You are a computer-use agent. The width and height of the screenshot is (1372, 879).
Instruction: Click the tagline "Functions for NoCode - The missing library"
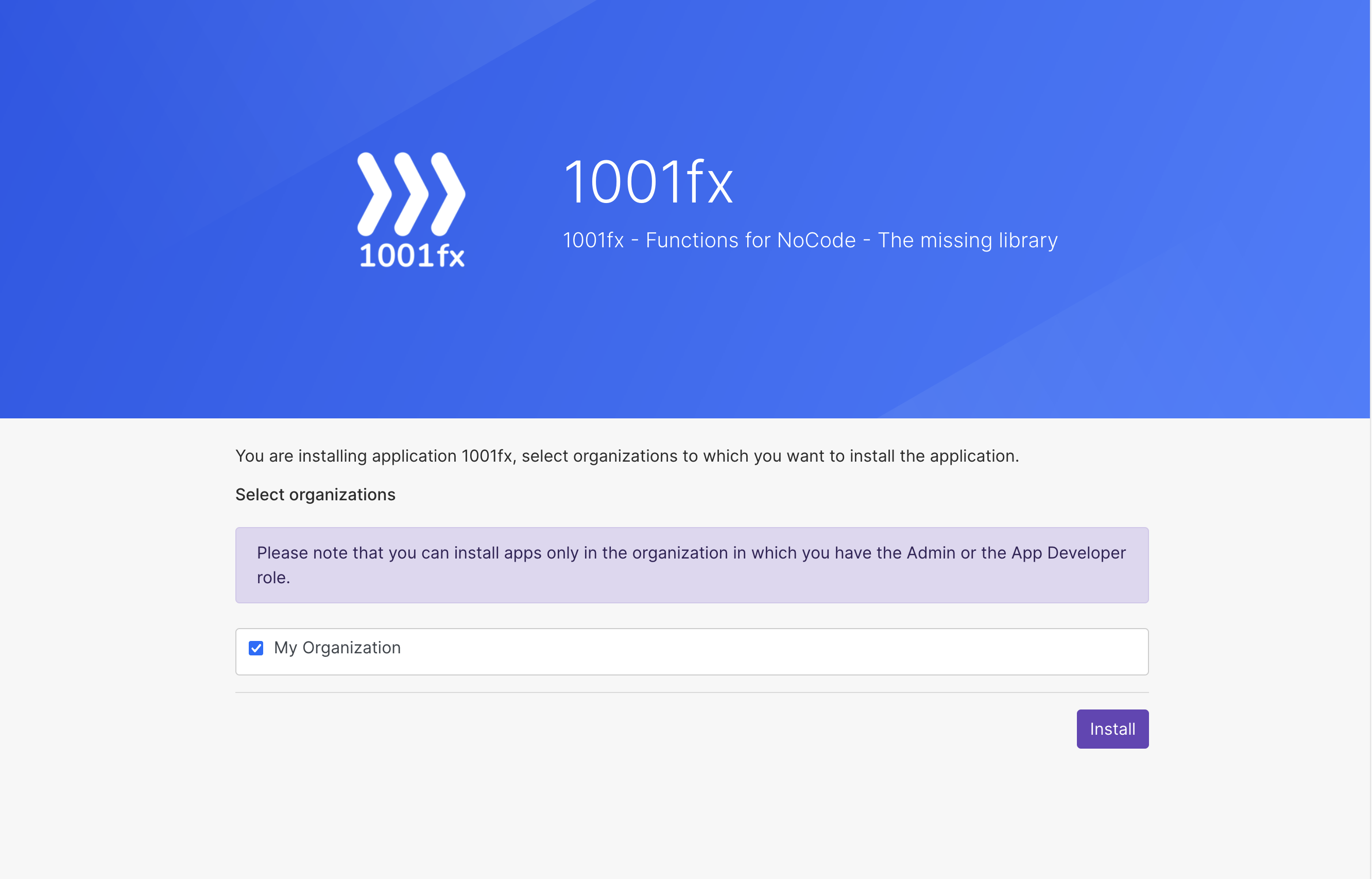851,240
